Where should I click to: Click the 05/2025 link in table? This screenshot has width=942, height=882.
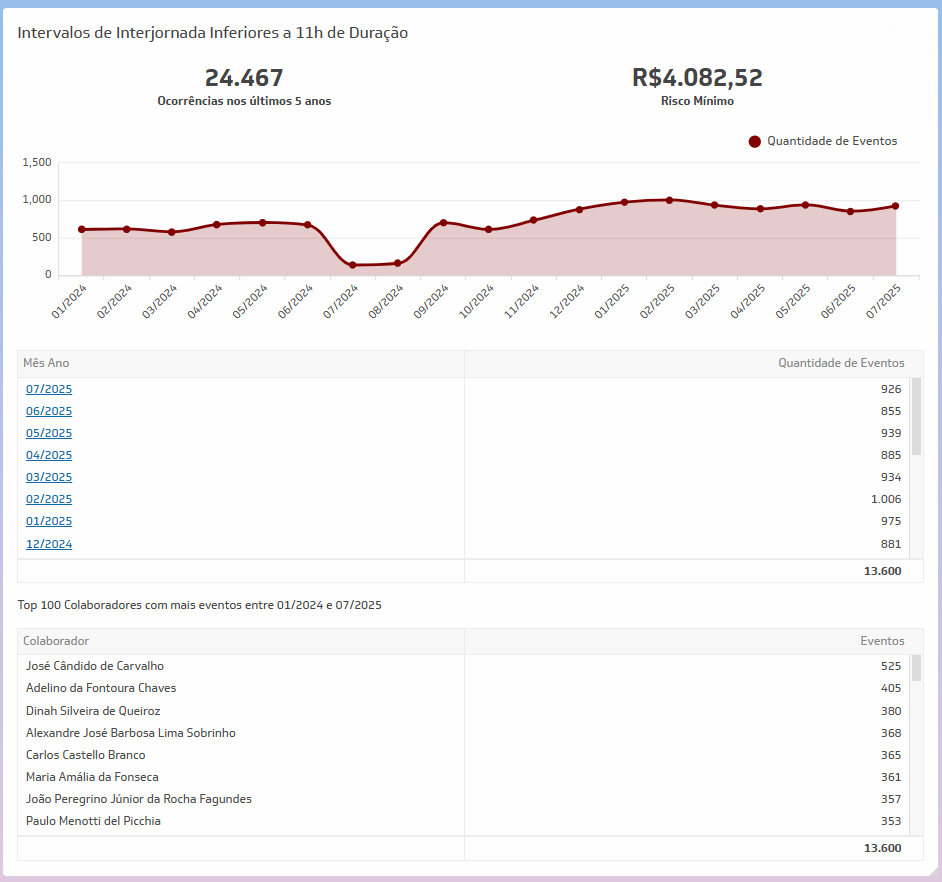point(49,433)
